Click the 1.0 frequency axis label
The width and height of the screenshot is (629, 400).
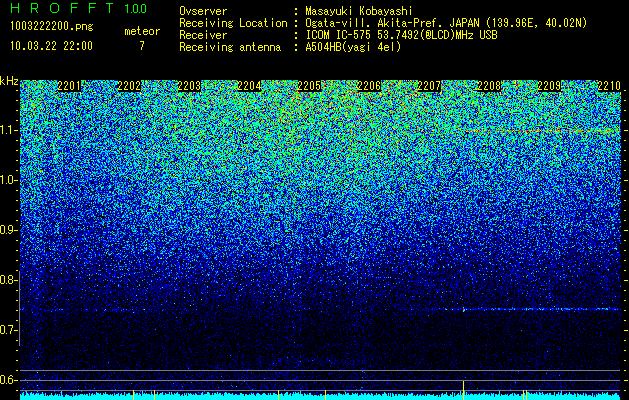[x=7, y=181]
